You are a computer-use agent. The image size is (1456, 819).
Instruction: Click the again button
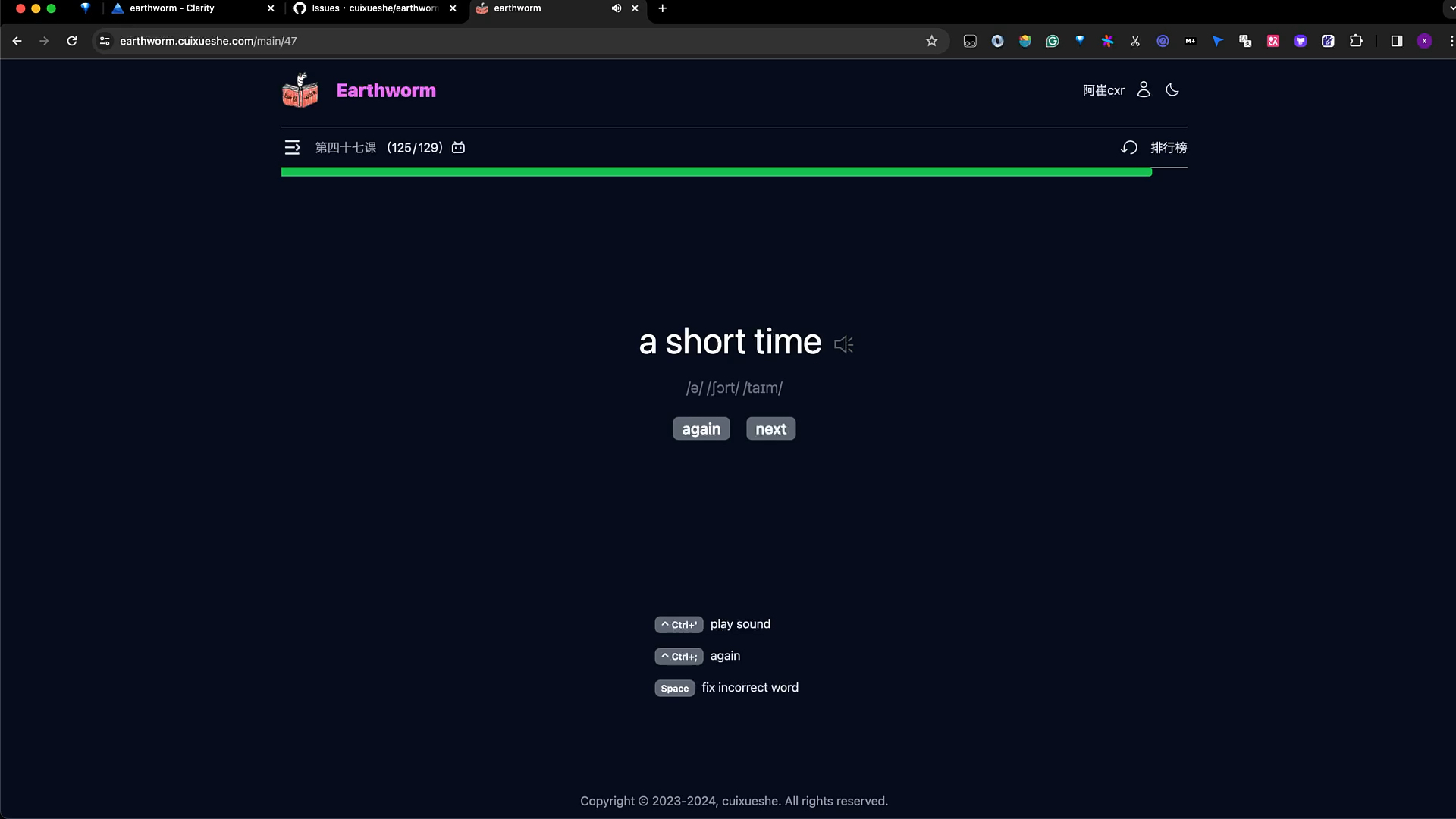[701, 428]
